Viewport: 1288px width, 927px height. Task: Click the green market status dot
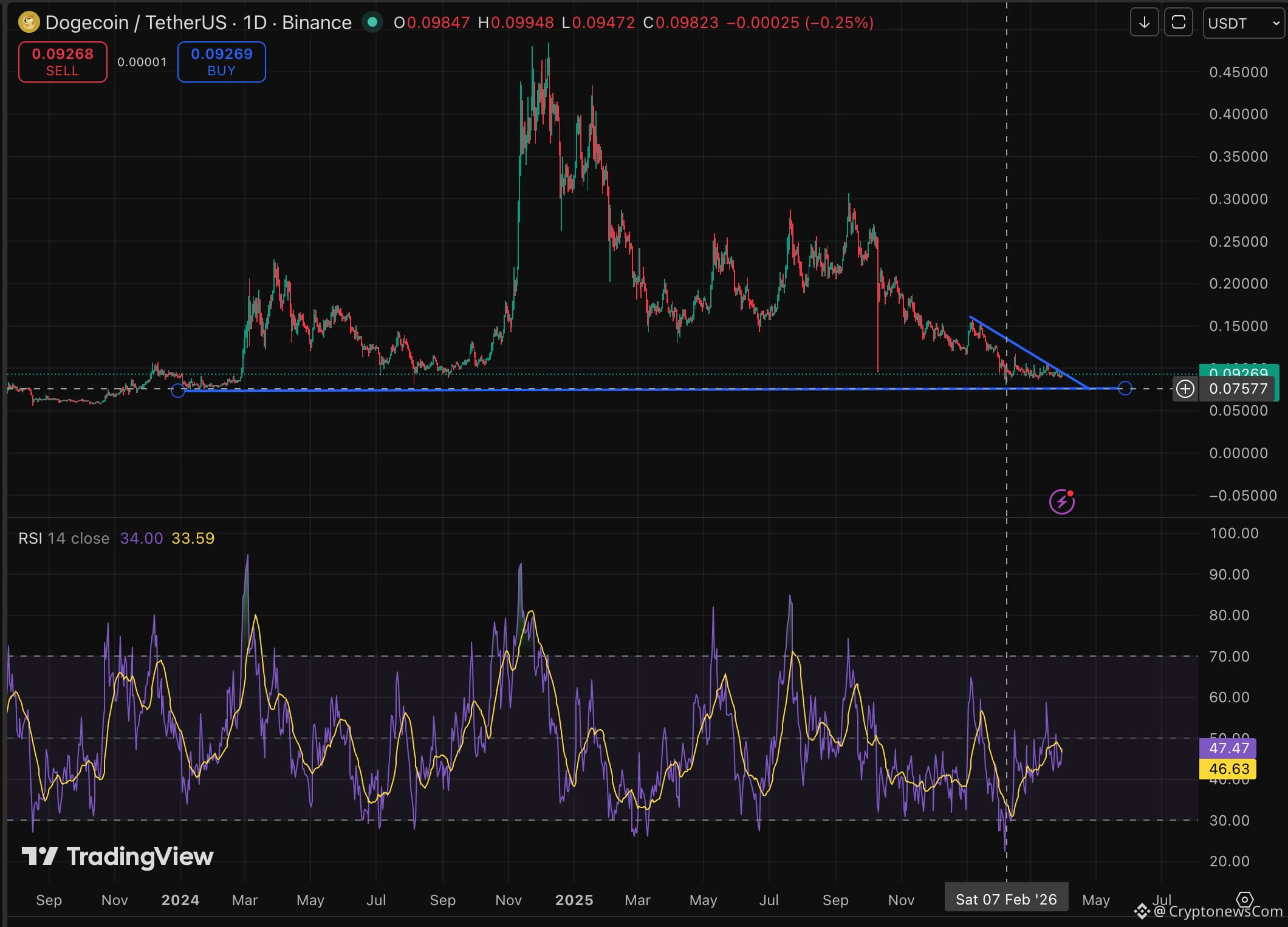[x=372, y=22]
